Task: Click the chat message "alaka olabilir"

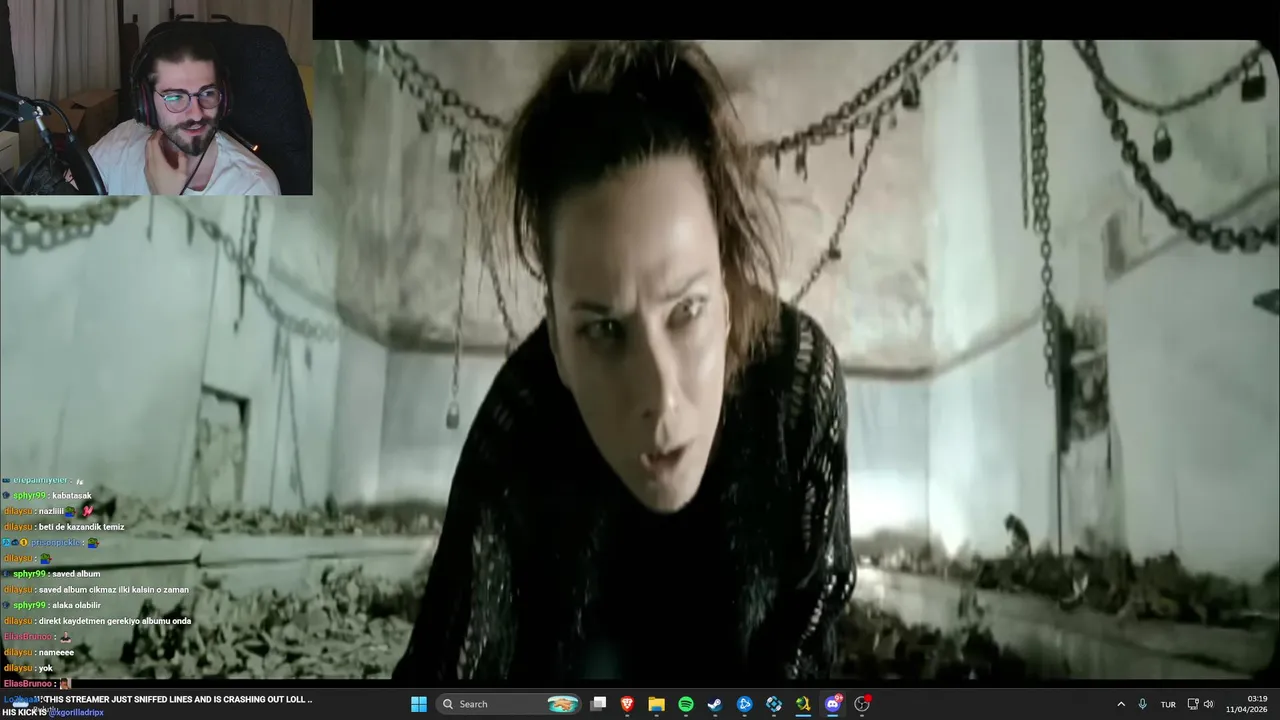Action: tap(77, 605)
